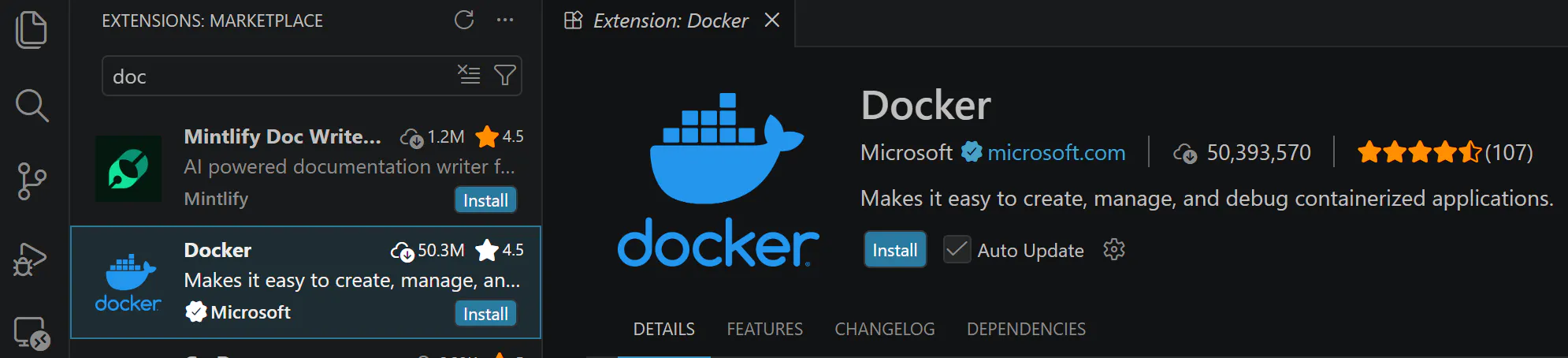Click the Docker extension description text
Viewport: 1568px width, 358px height.
click(1206, 198)
